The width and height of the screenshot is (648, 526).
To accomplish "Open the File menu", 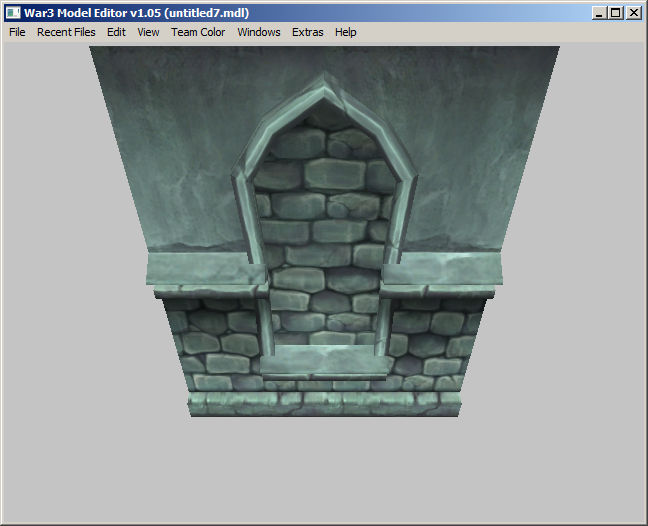I will click(17, 32).
